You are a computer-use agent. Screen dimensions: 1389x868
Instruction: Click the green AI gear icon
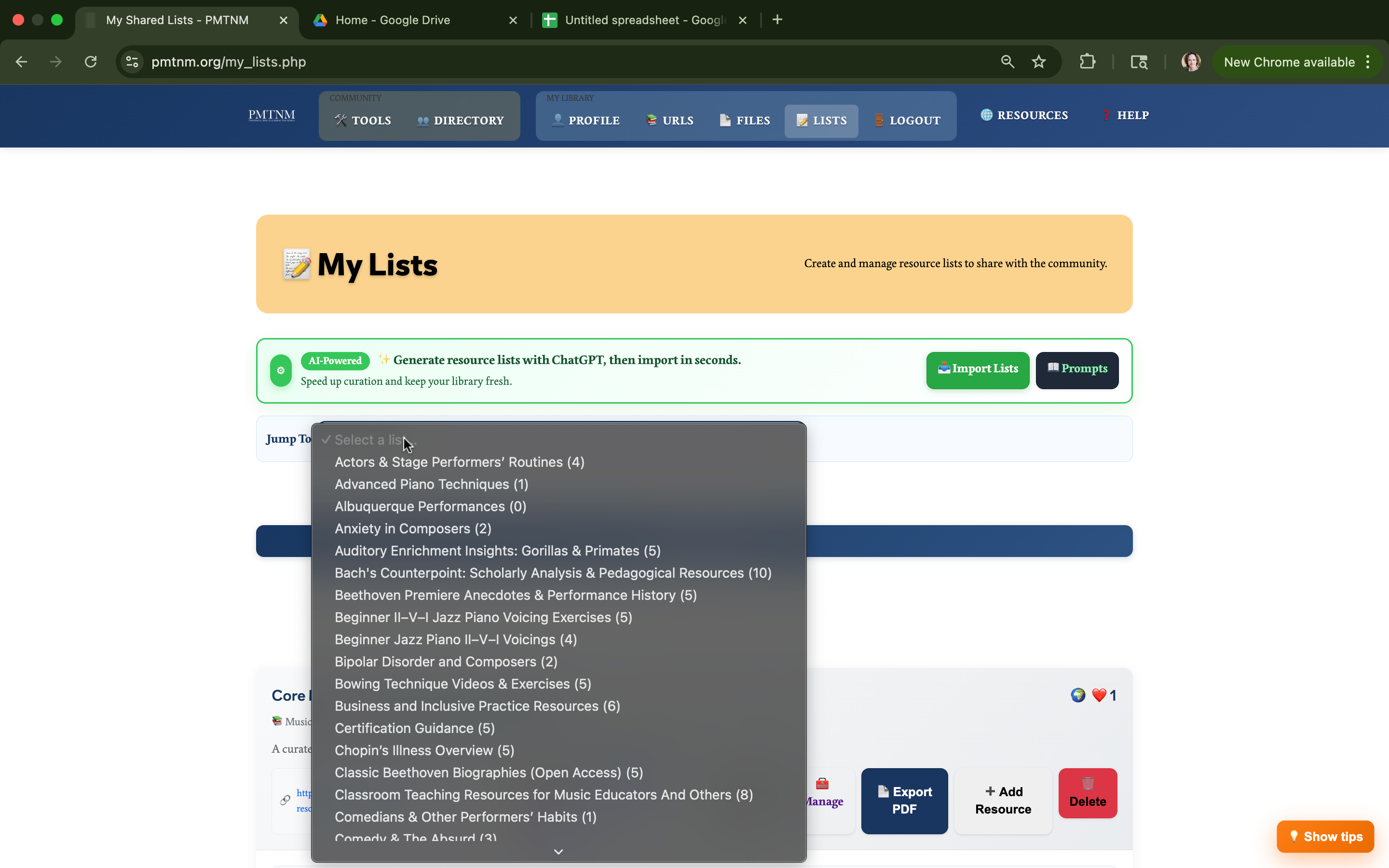[x=281, y=370]
